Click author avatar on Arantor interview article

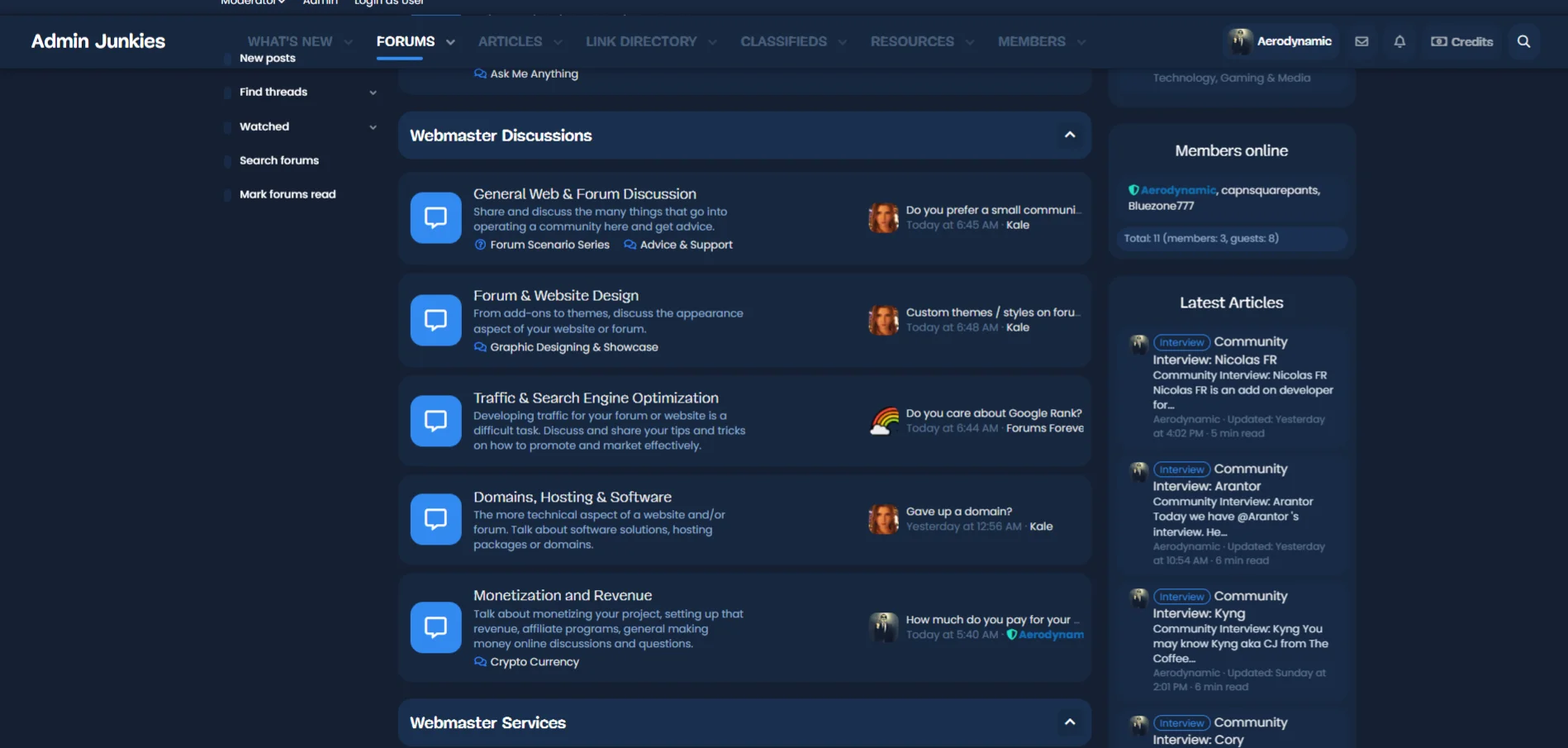click(x=1139, y=471)
